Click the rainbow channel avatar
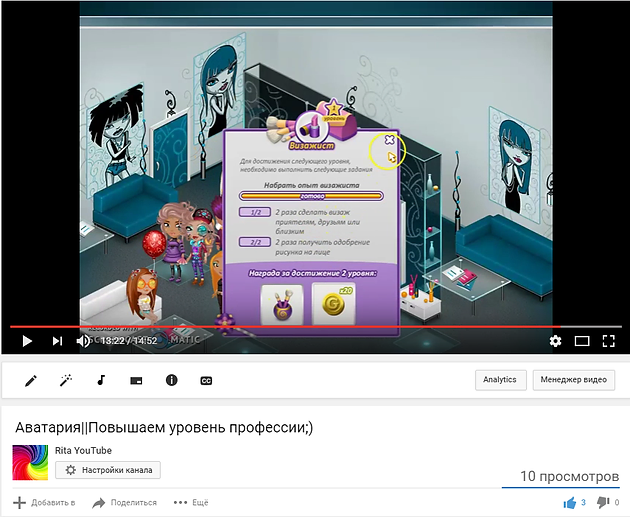Image resolution: width=630 pixels, height=517 pixels. pos(30,462)
